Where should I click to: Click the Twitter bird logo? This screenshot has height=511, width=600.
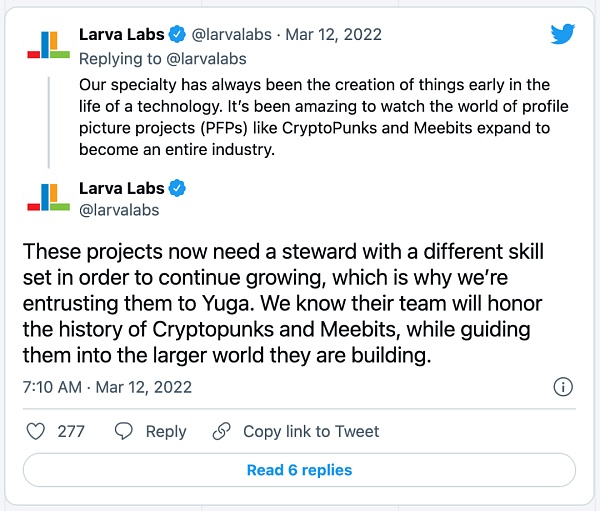click(563, 34)
